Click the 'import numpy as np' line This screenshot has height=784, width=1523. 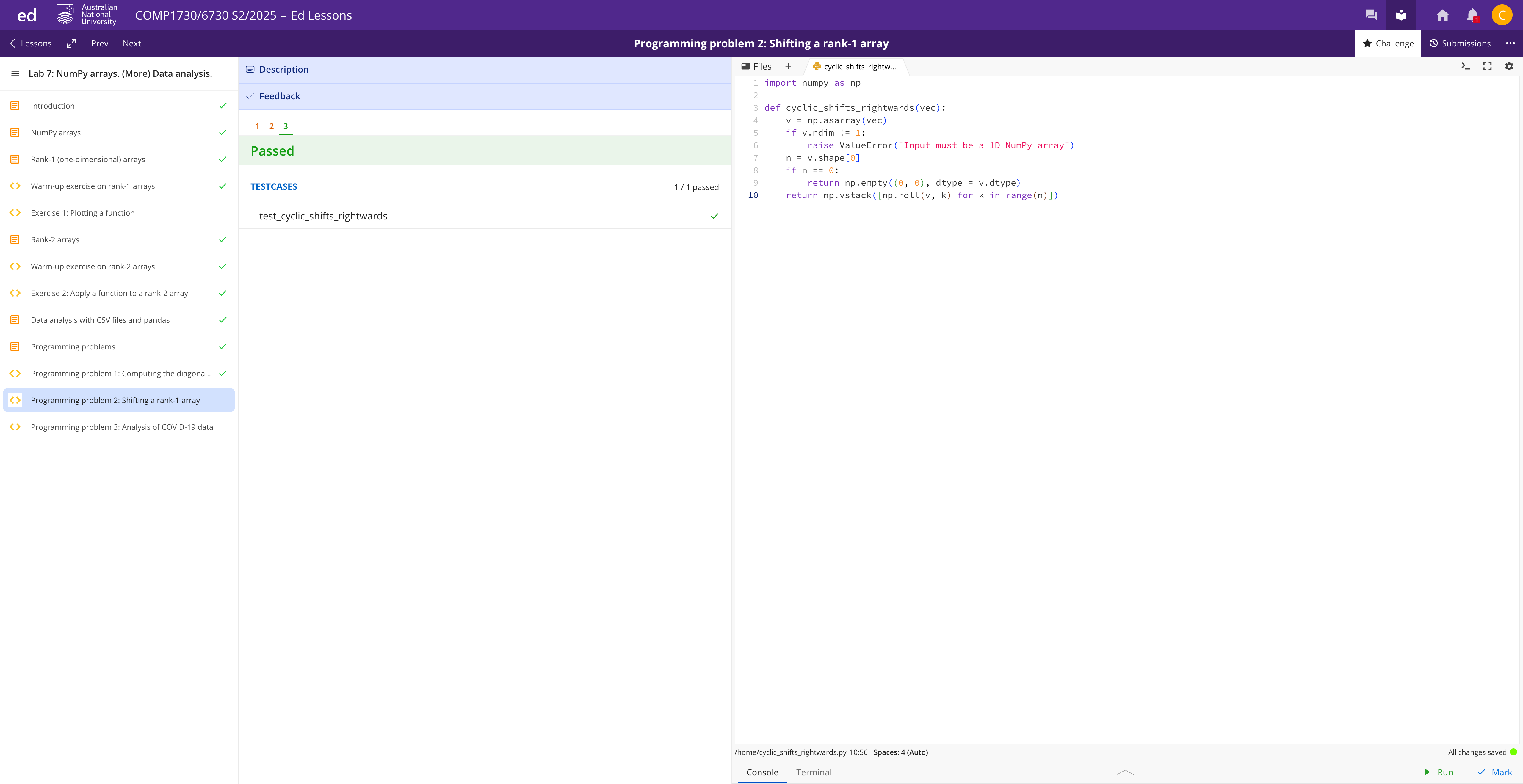(812, 83)
